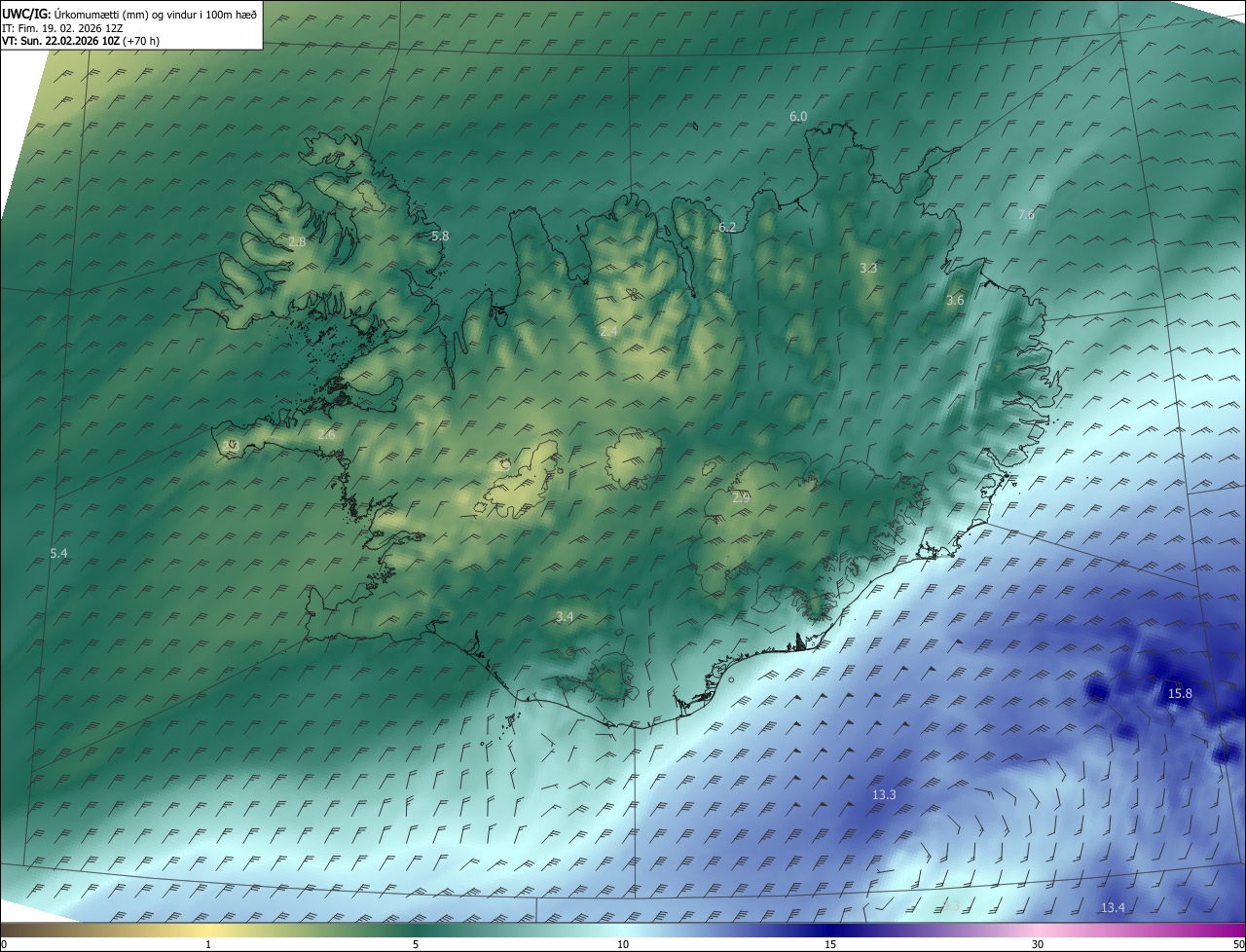
Task: Click the 'VT: Sun. 22.02.2026 10Z (+70 h)' line
Action: (81, 41)
